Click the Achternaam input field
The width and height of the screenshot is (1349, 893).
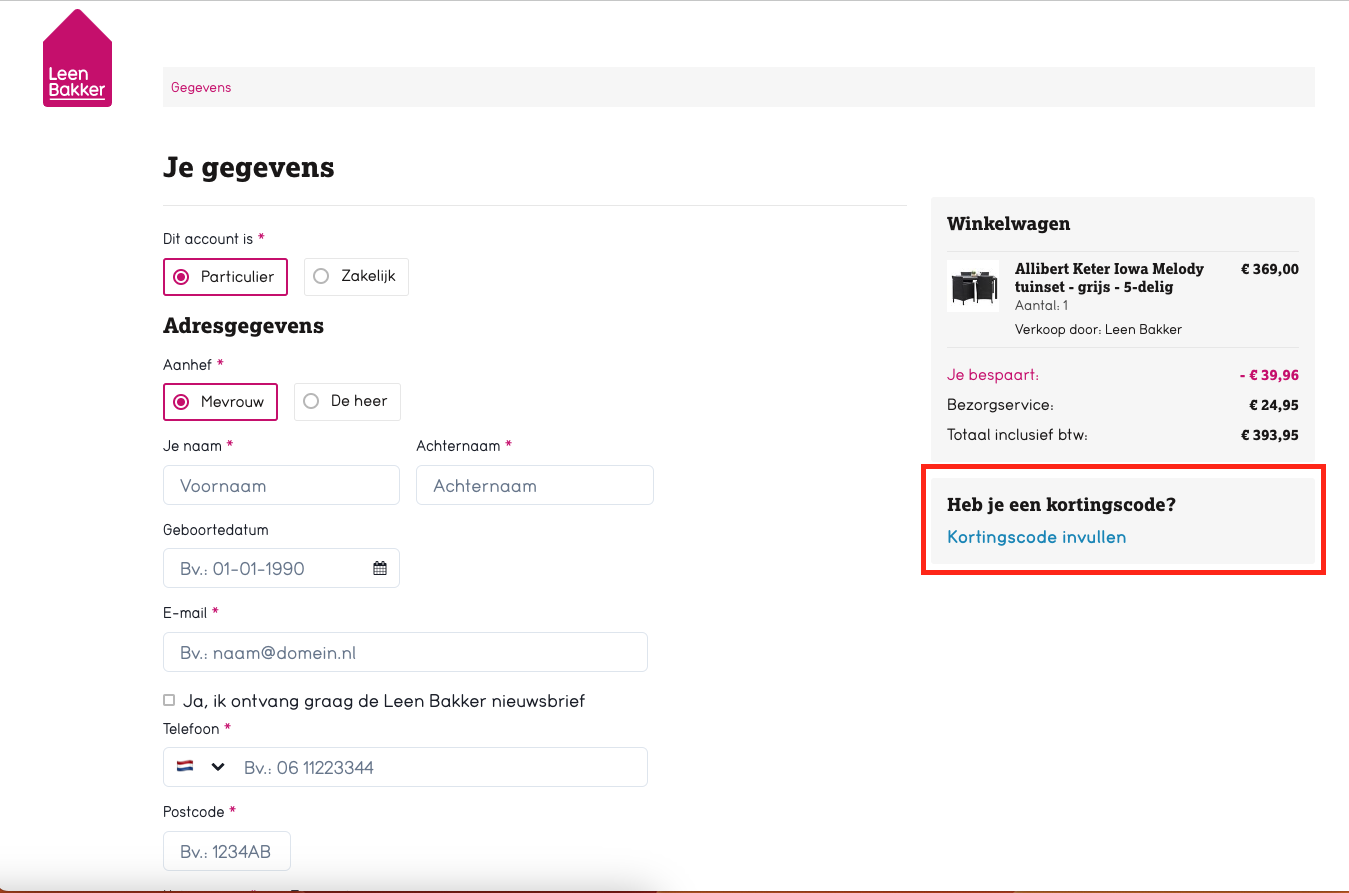(x=535, y=485)
